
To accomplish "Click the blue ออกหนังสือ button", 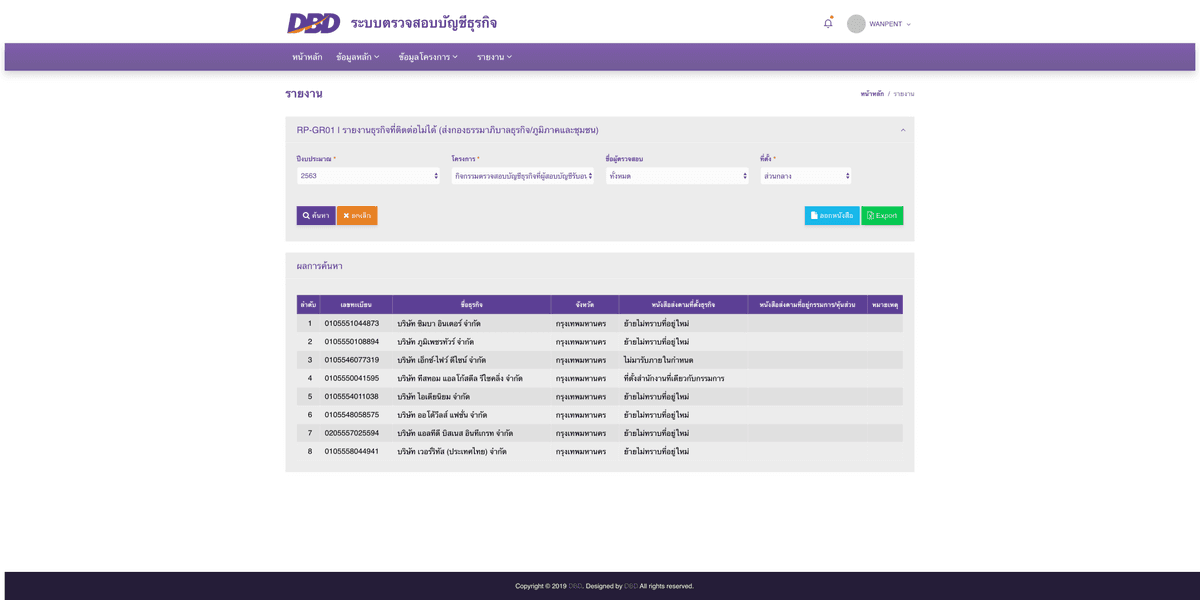I will coord(832,215).
